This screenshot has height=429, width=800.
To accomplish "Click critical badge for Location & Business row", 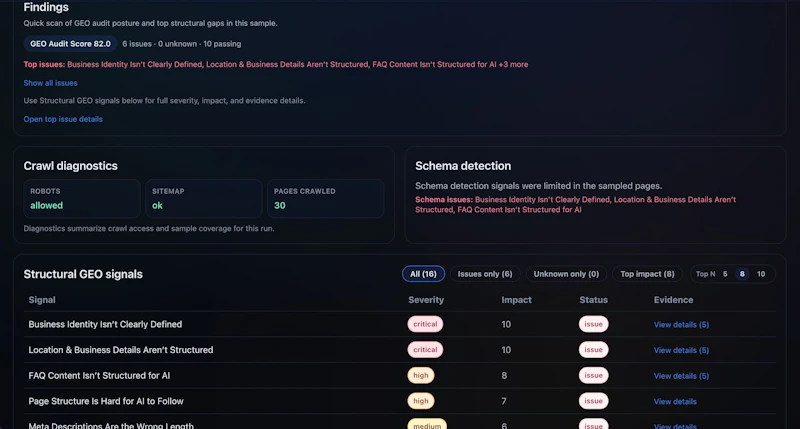I will 425,349.
